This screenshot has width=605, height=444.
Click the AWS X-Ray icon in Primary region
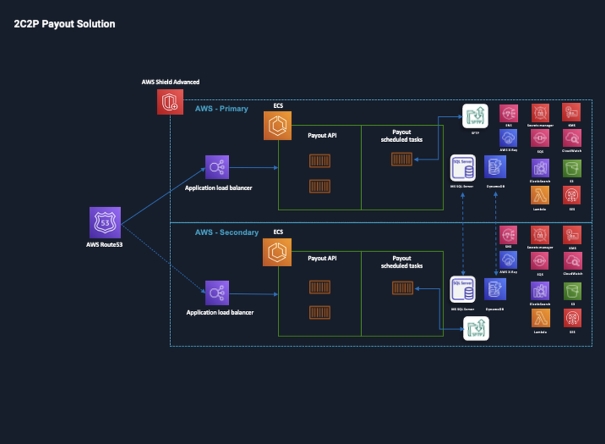pyautogui.click(x=508, y=139)
